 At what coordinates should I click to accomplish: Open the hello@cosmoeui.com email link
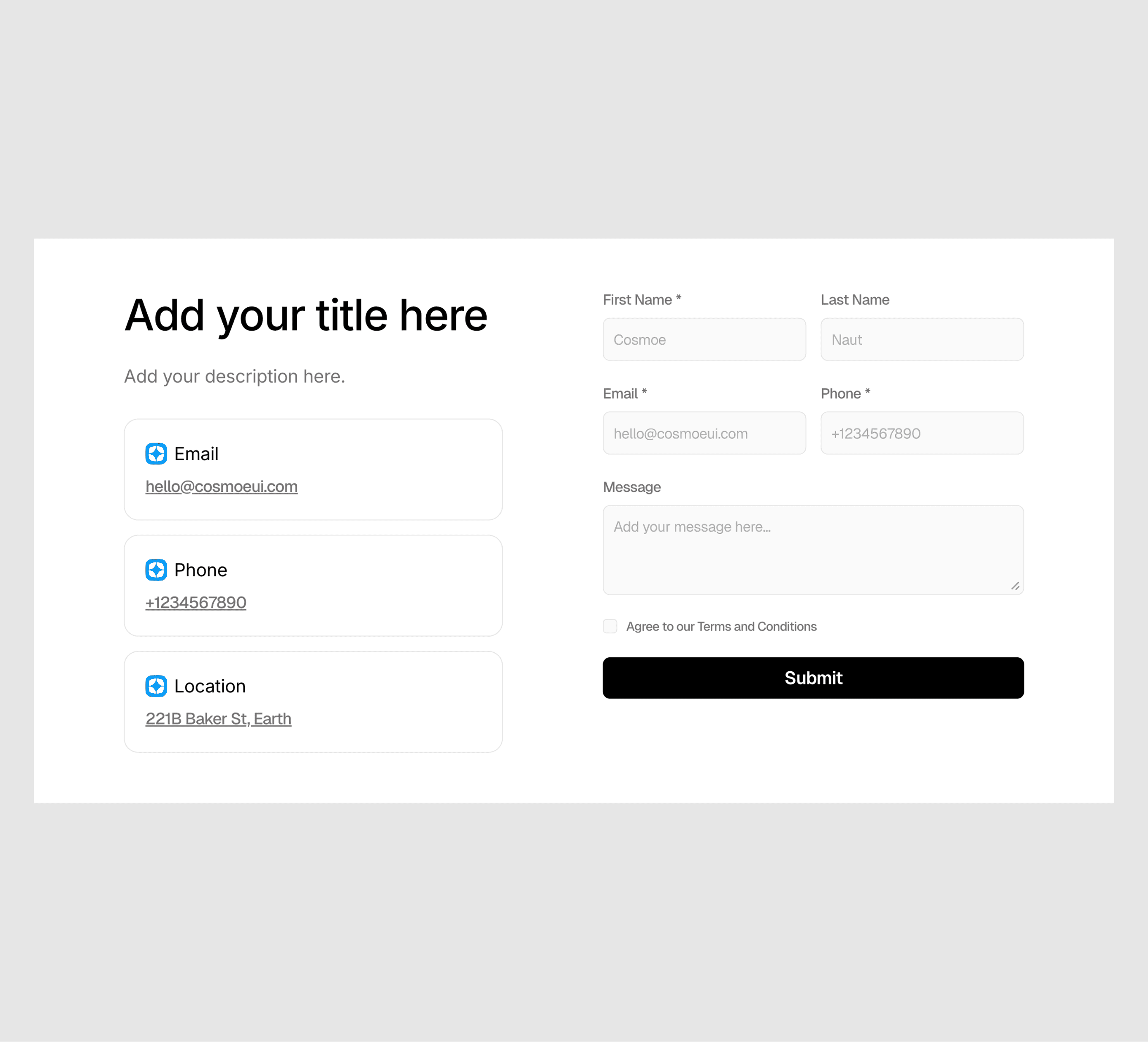pos(222,486)
